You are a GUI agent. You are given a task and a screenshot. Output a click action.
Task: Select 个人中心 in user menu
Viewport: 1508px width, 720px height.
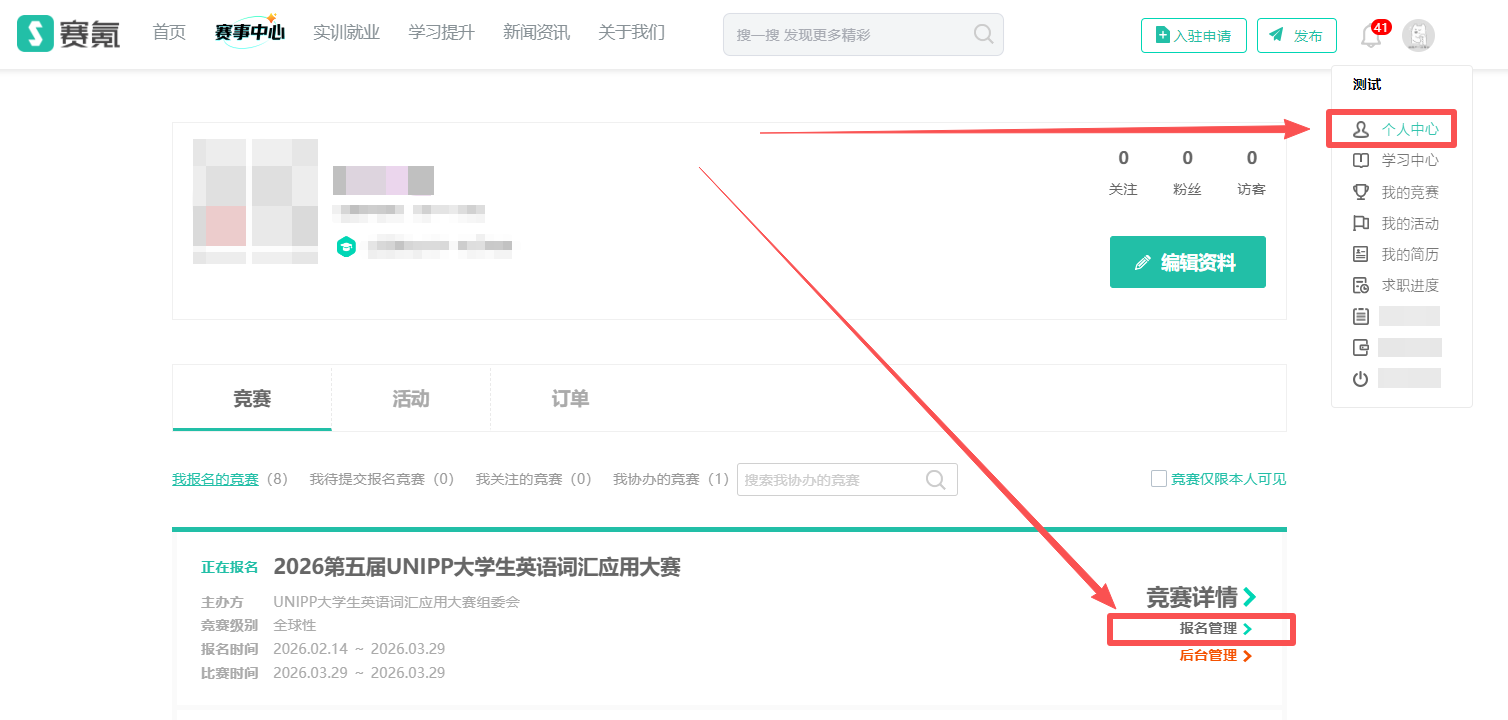[1399, 129]
